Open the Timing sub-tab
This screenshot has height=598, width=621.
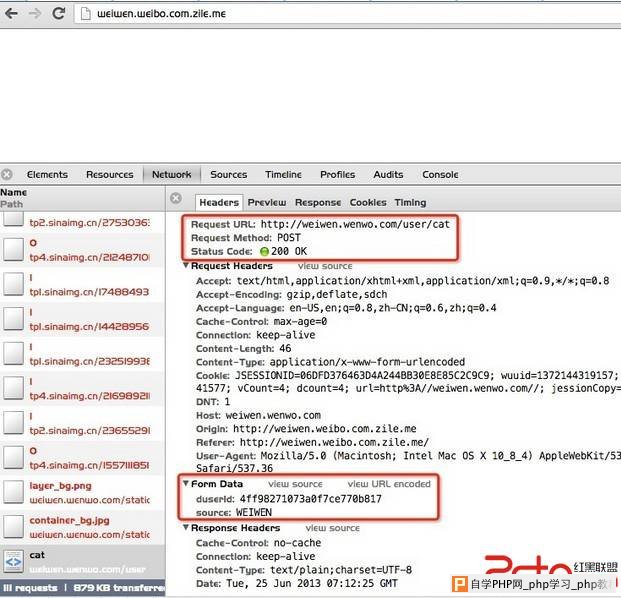(410, 203)
